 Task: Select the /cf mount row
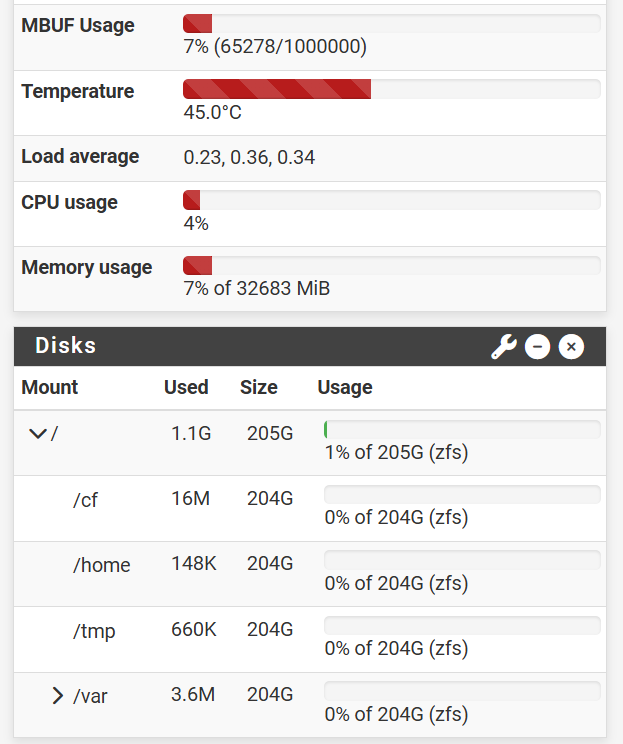point(310,508)
